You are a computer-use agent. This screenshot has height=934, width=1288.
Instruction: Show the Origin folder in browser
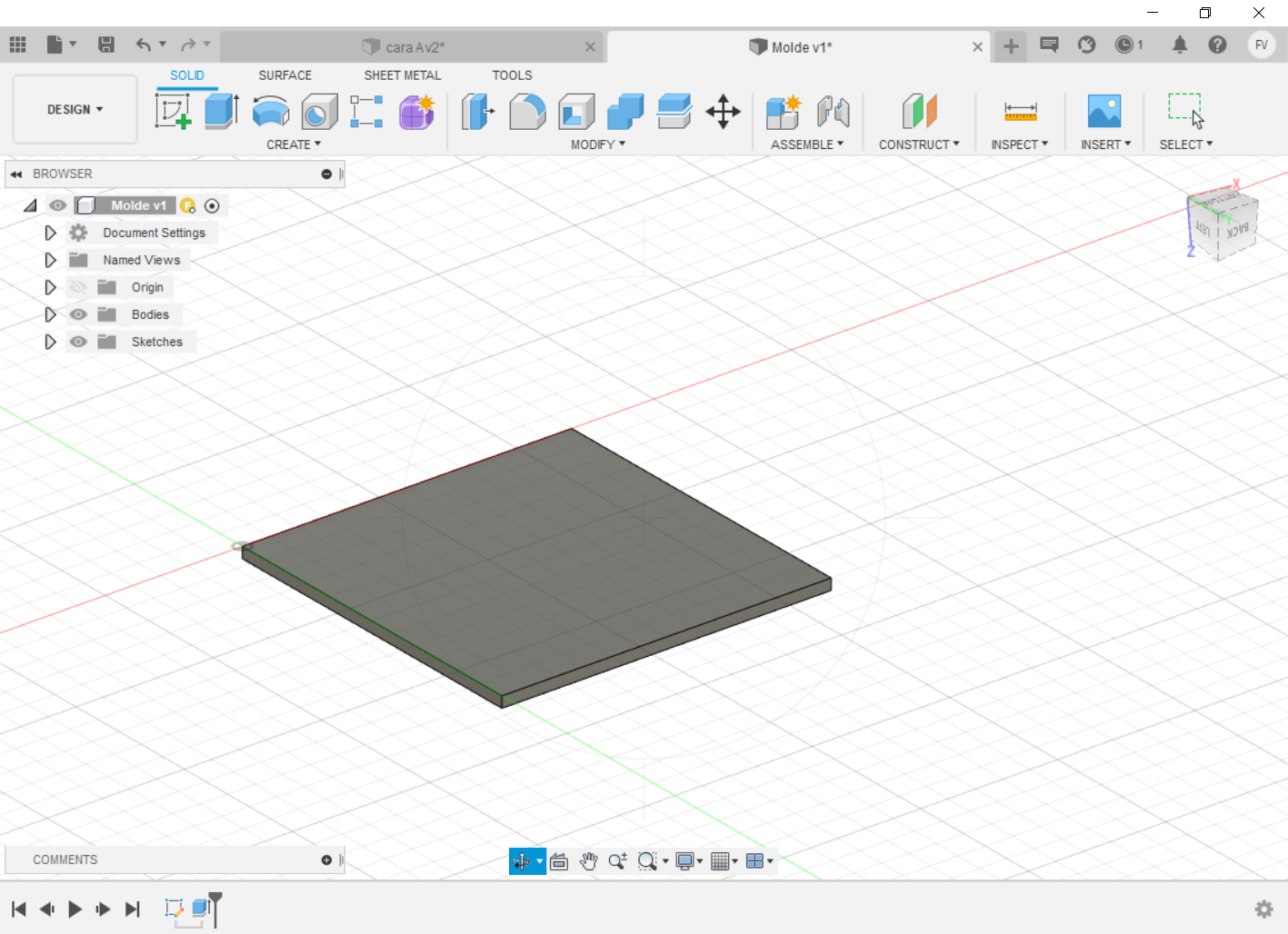78,287
